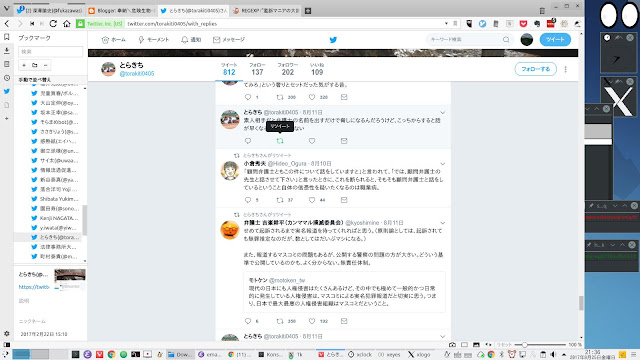Go back using the browser back arrow
Viewport: 640px width, 360px height.
7,24
